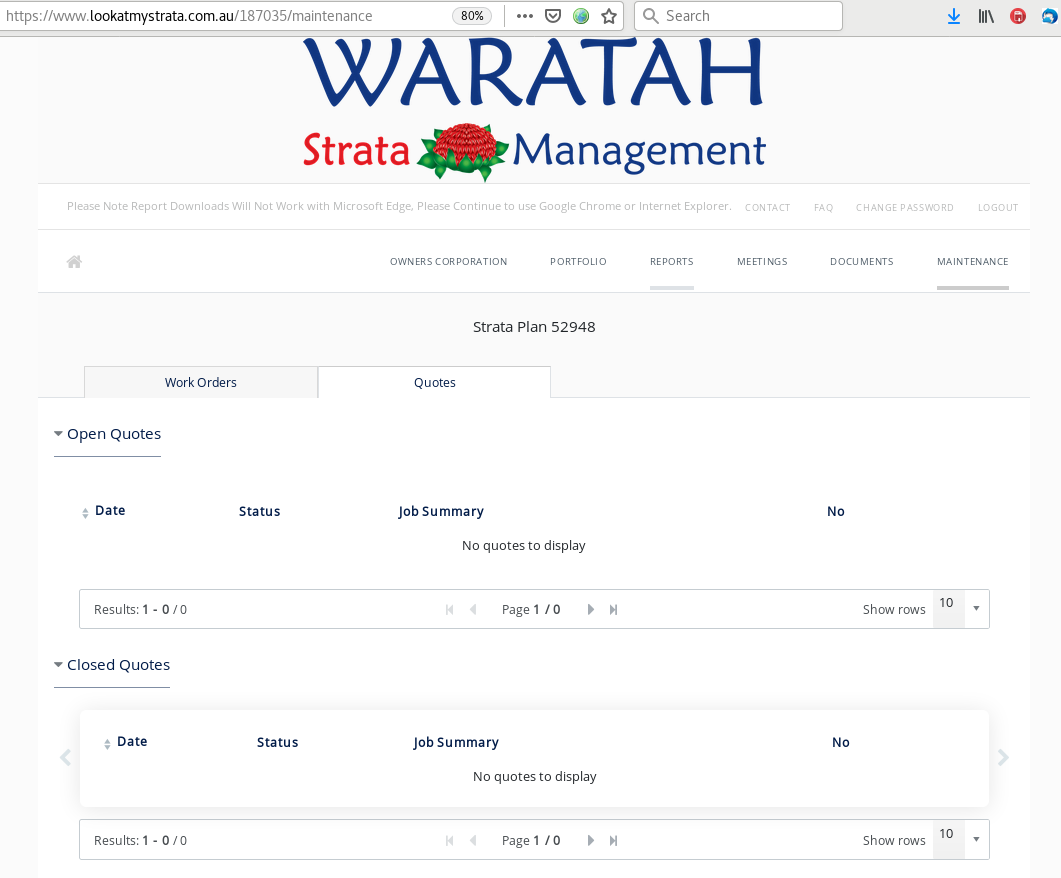This screenshot has height=878, width=1061.
Task: Click the Status header in Open Quotes
Action: (x=259, y=511)
